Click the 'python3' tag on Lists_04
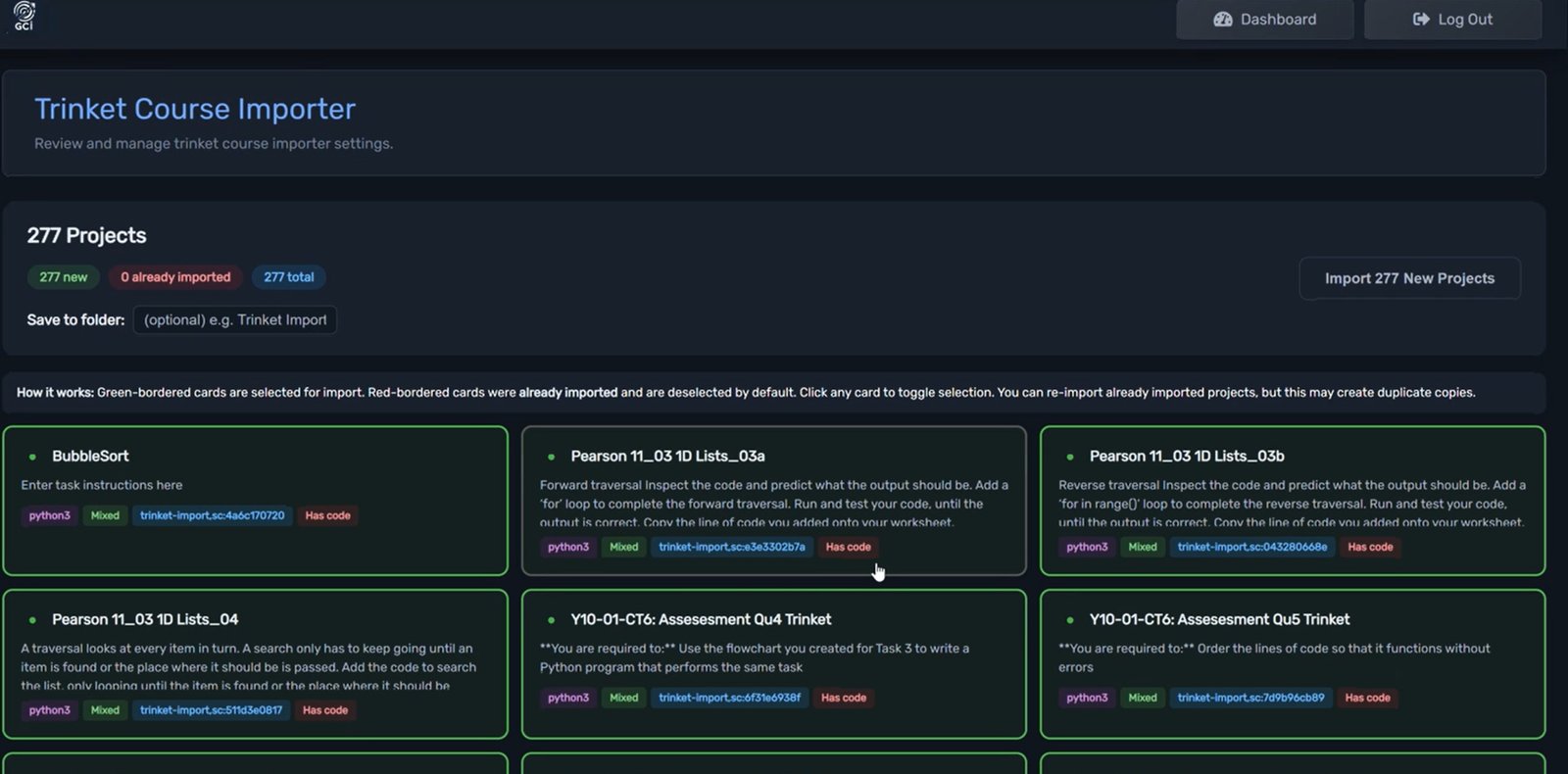 coord(49,710)
